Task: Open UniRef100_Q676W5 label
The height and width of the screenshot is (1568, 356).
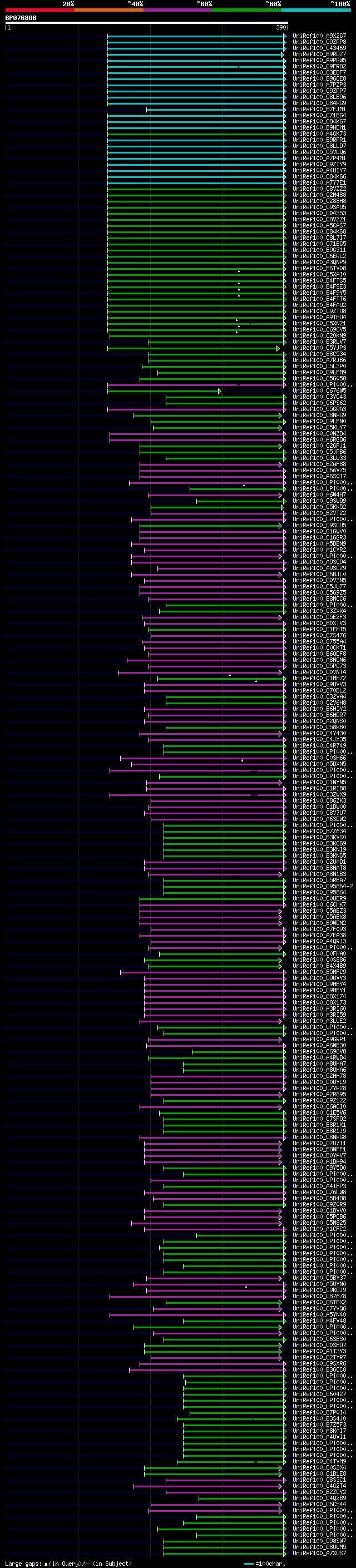Action: [319, 391]
